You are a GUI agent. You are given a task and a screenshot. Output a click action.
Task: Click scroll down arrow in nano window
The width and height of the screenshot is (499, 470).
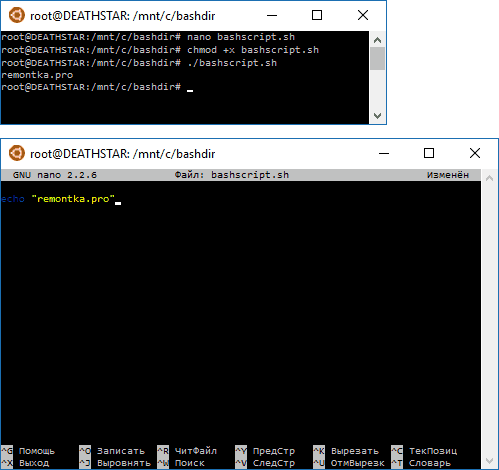[489, 461]
